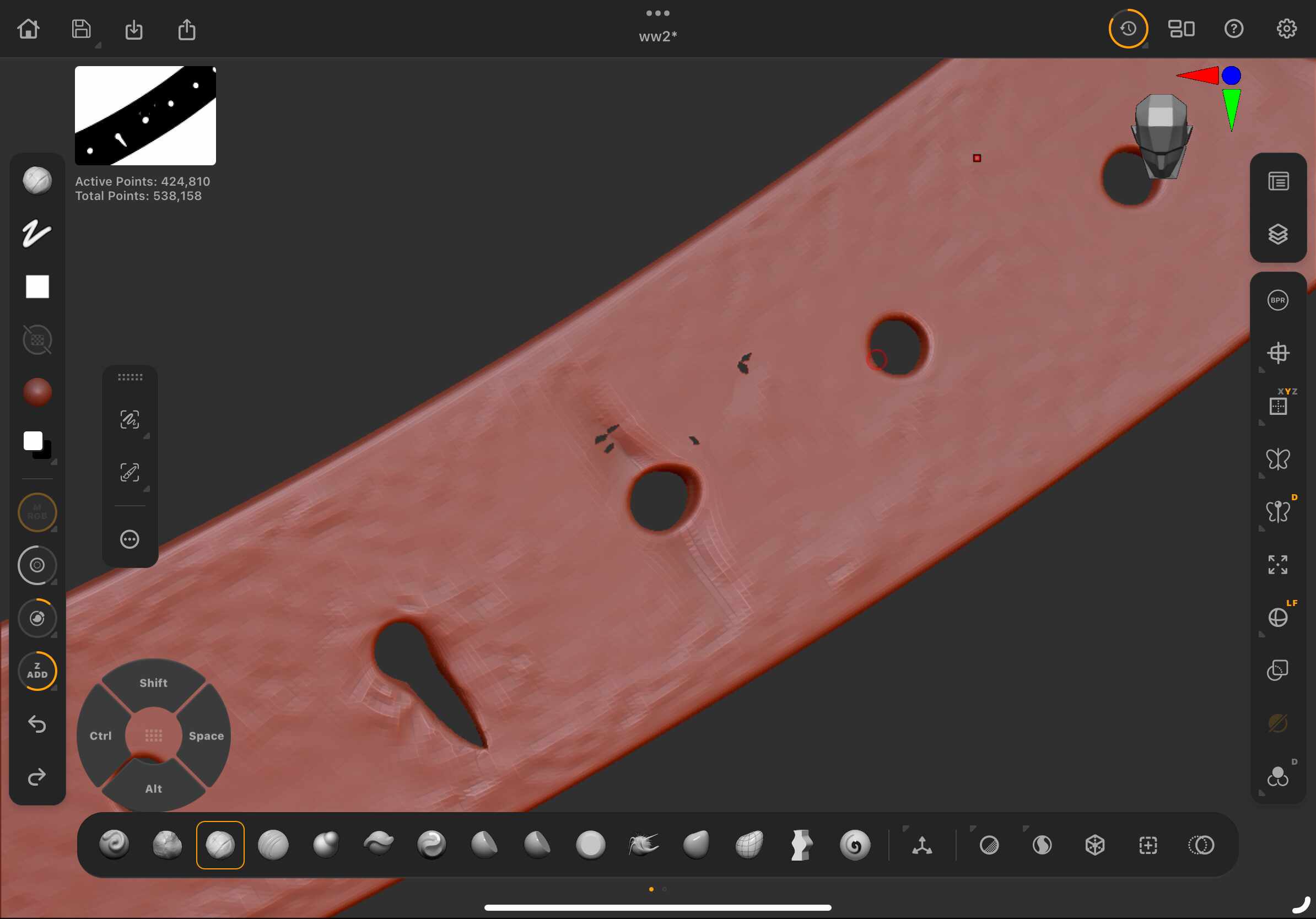This screenshot has width=1316, height=919.
Task: Toggle the Z ADD sculpt mode
Action: [37, 671]
